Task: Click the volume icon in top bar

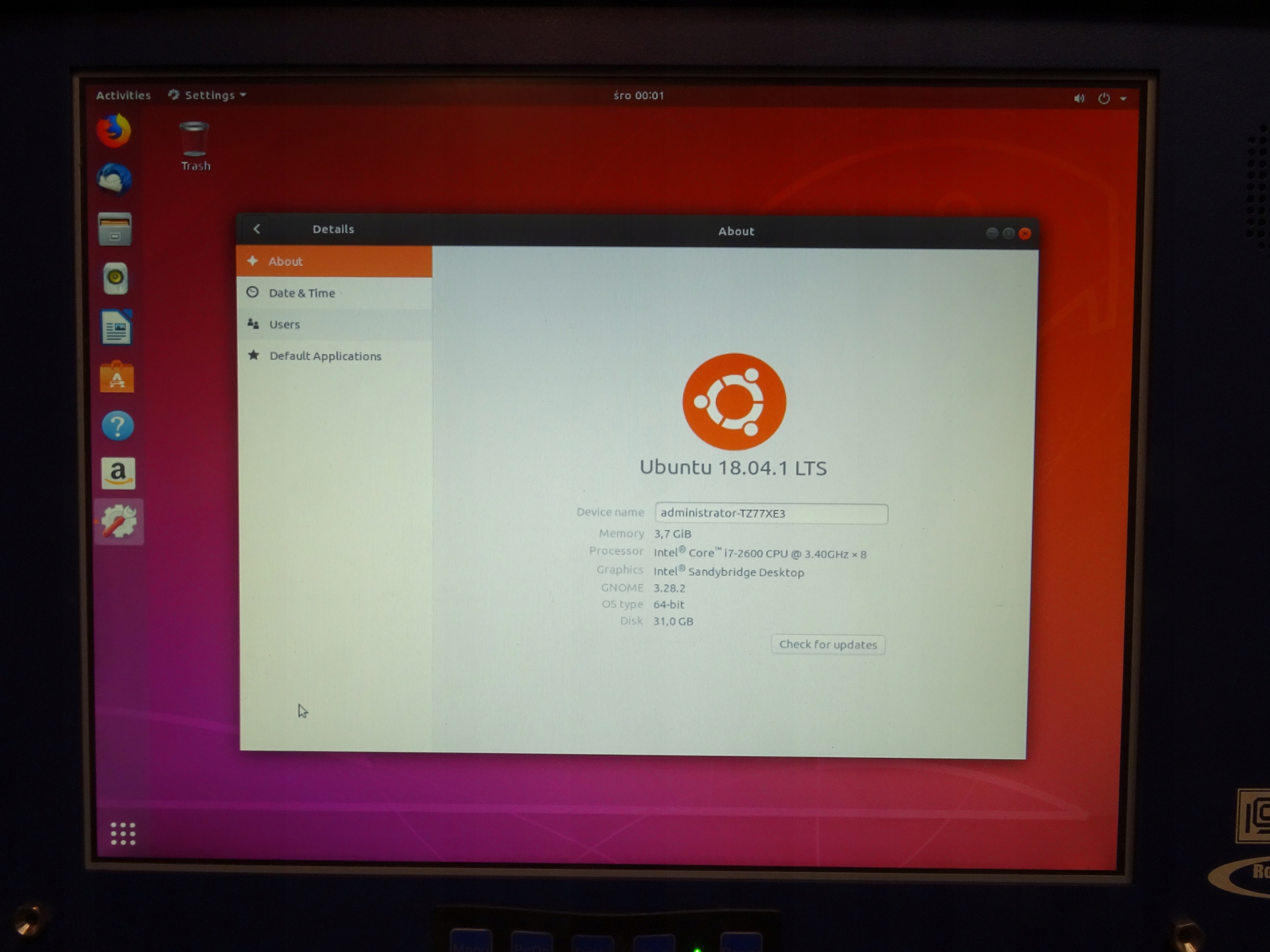Action: point(1079,98)
